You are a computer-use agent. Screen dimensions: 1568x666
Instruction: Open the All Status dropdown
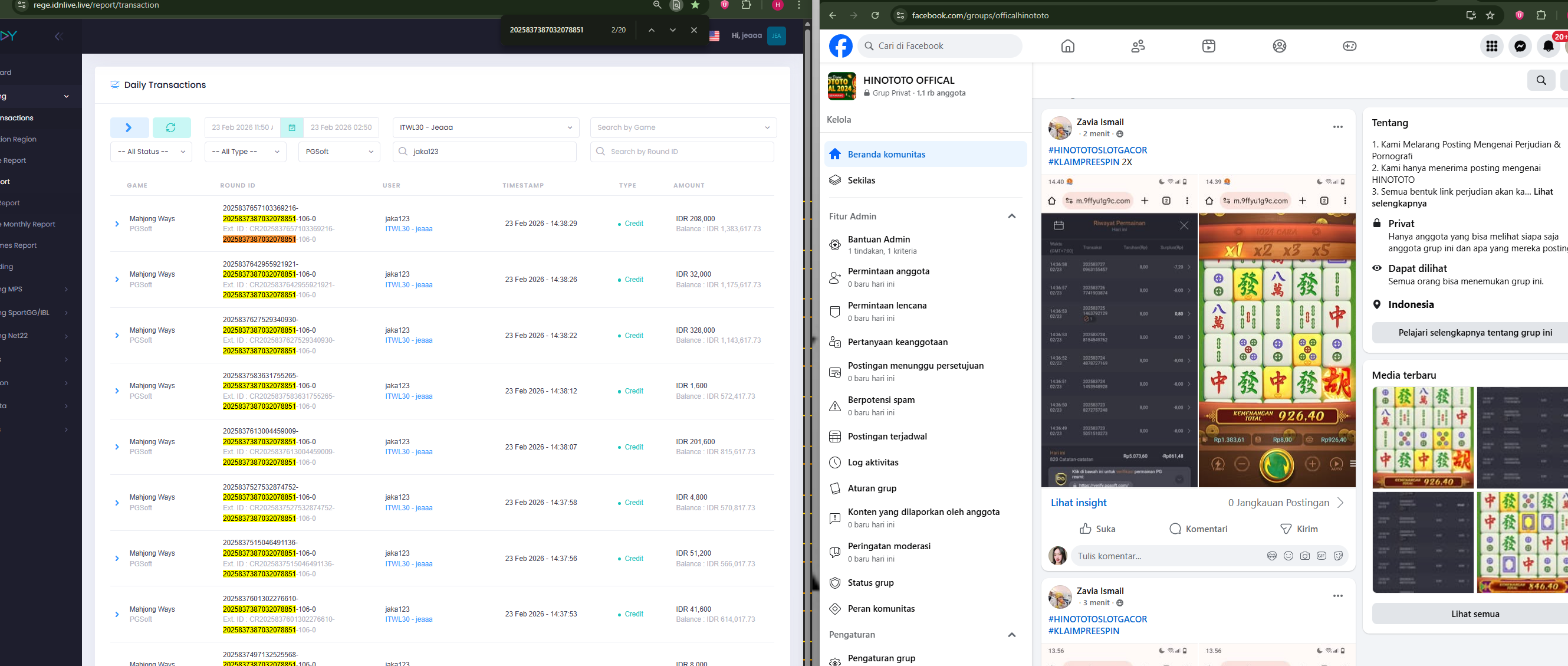[151, 152]
